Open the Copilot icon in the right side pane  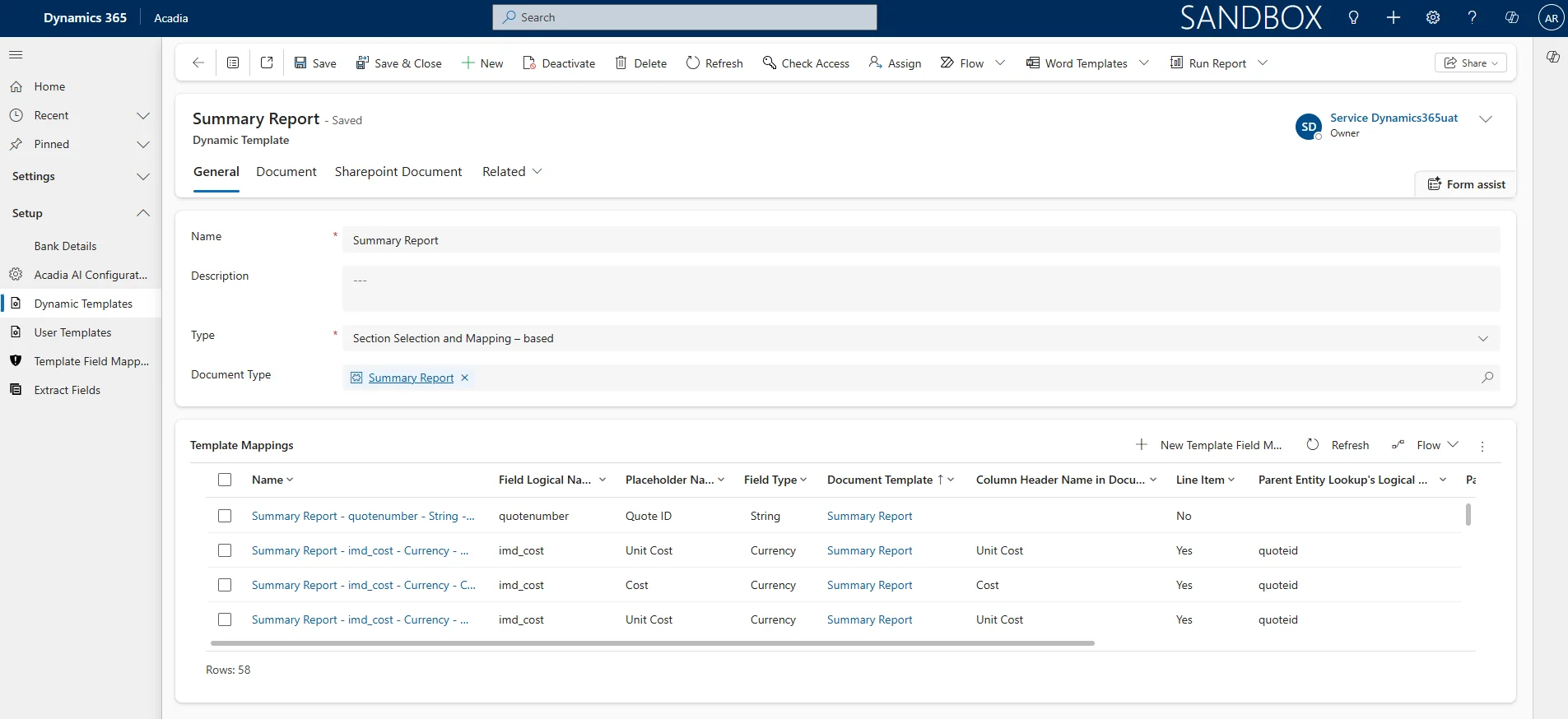tap(1552, 57)
